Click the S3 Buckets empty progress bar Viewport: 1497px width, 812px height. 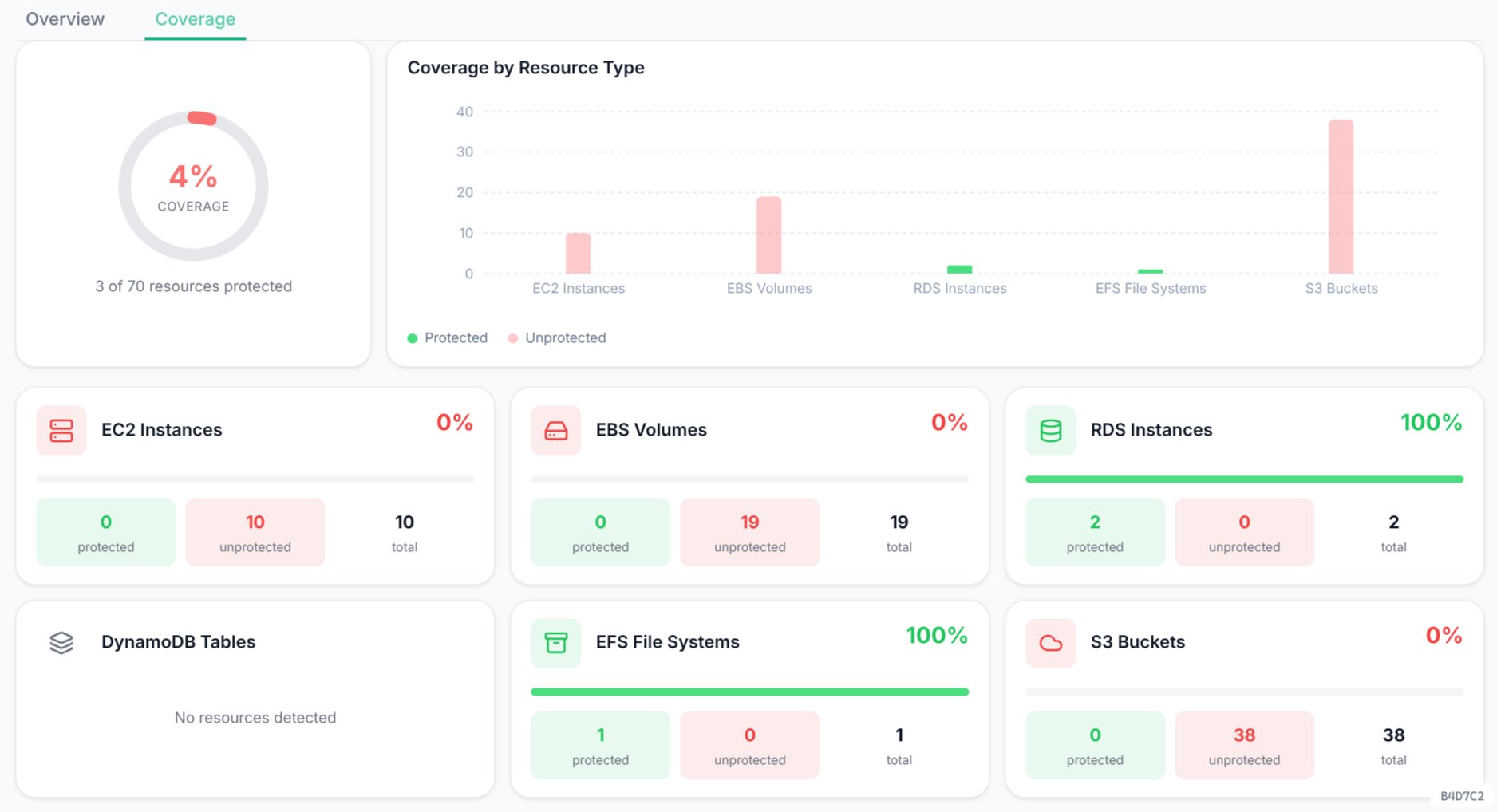click(x=1245, y=692)
